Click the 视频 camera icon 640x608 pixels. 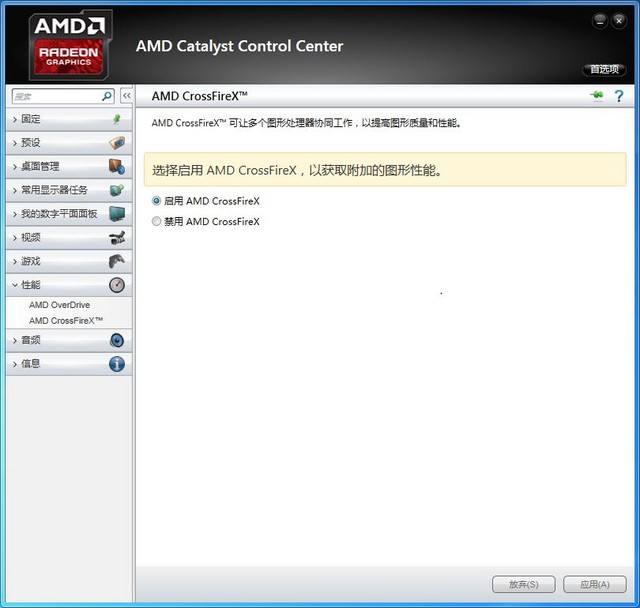[x=117, y=237]
